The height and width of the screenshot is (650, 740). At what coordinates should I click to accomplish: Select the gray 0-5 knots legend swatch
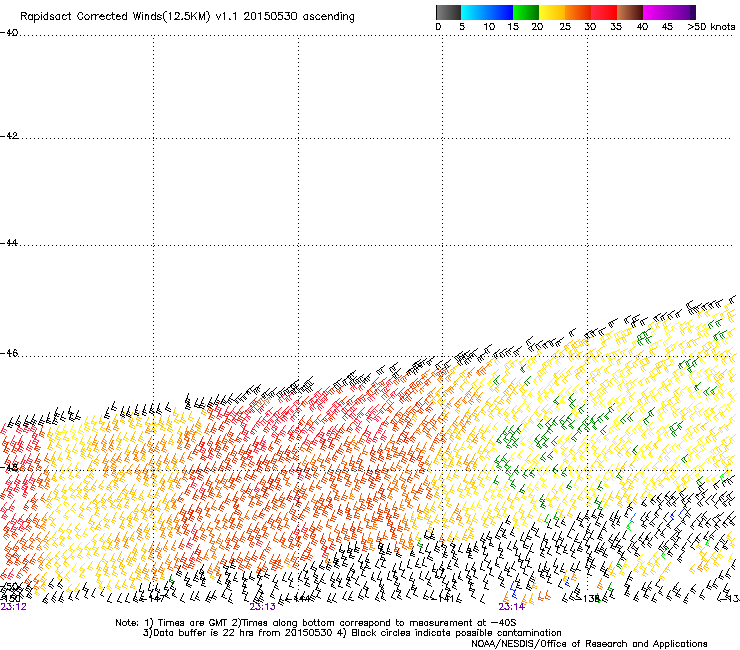(448, 12)
